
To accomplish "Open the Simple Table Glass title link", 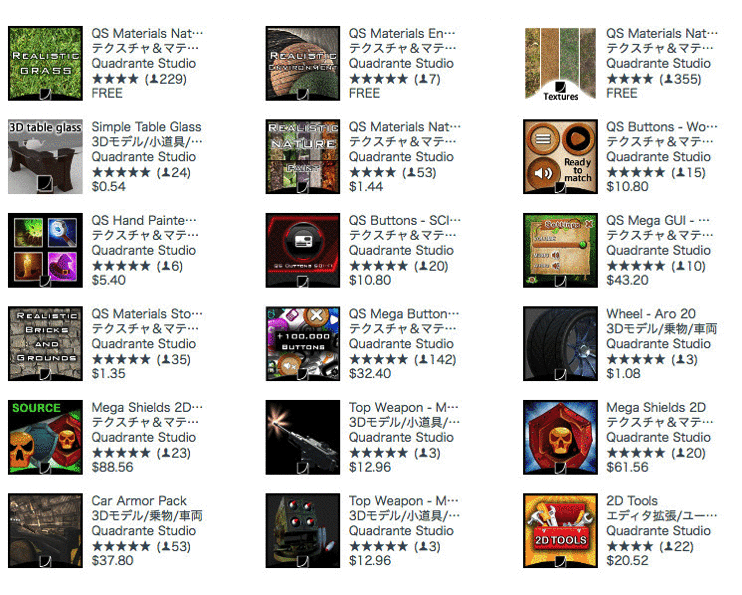I will coord(146,127).
